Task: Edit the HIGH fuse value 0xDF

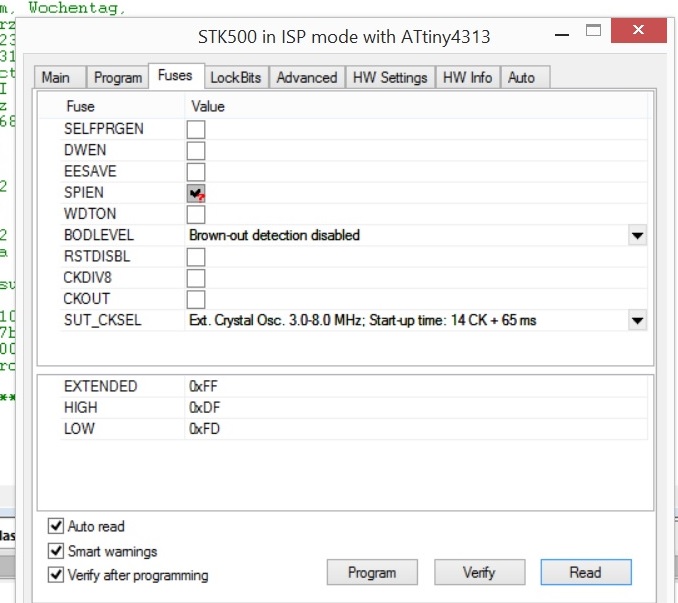Action: coord(204,407)
